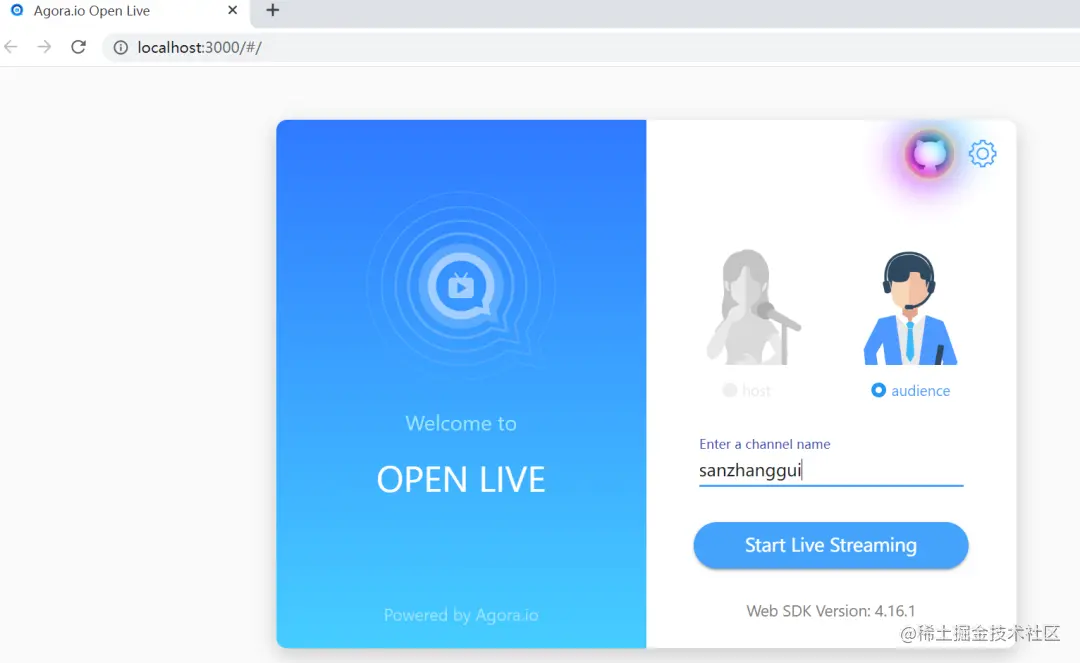The width and height of the screenshot is (1080, 663).
Task: Open a new browser tab
Action: [x=273, y=10]
